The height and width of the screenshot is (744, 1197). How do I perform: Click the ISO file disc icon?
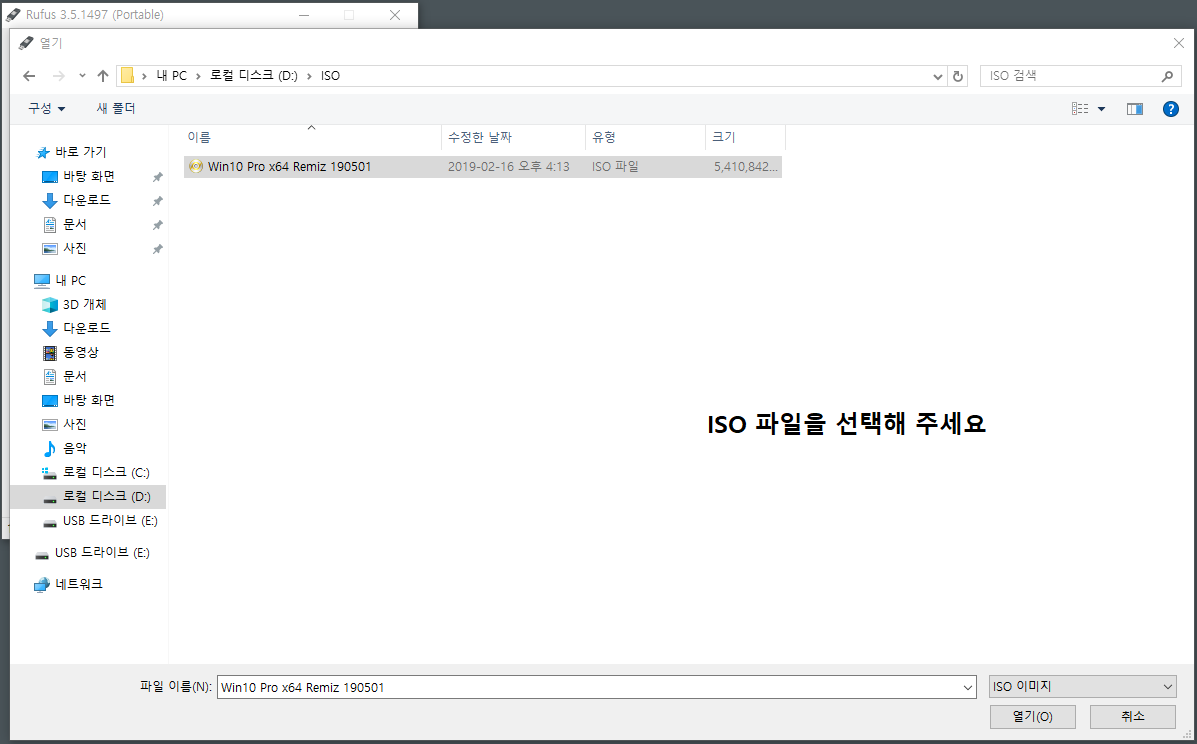(195, 166)
